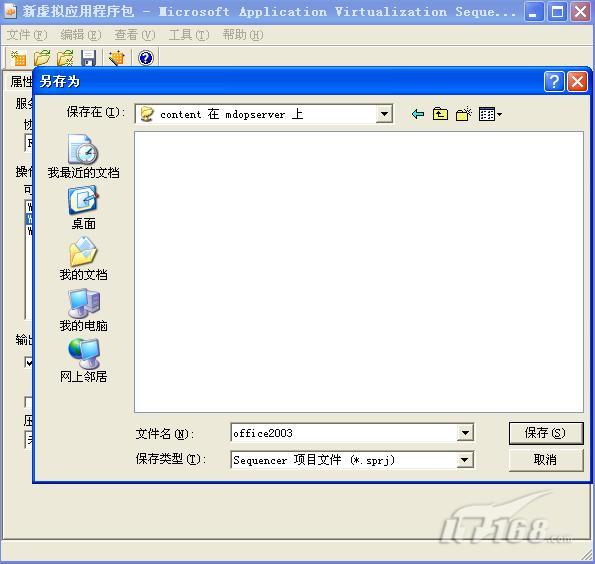Click the blue help icon in main toolbar
This screenshot has height=564, width=595.
click(x=146, y=58)
